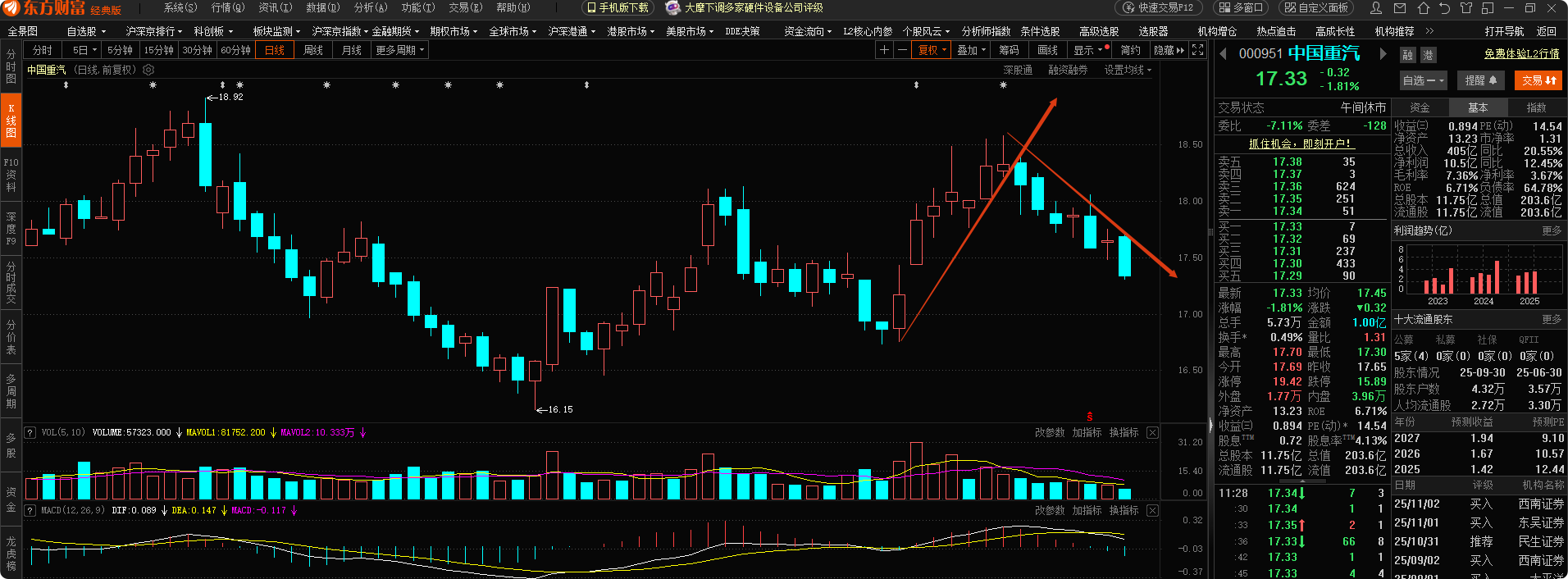Open the 分价表 sidebar item
This screenshot has width=1568, height=579.
[x=11, y=337]
